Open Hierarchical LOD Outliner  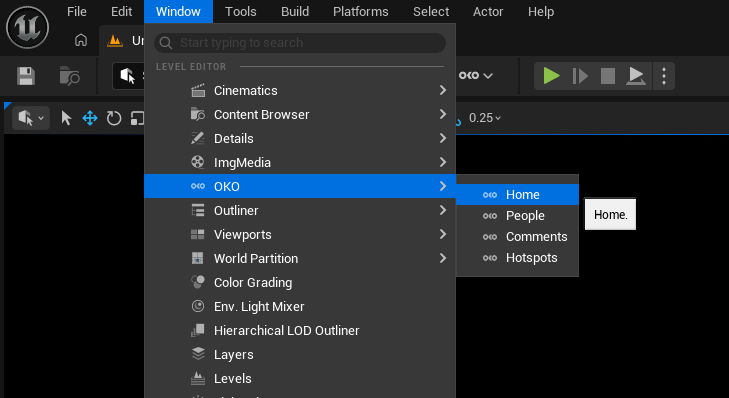(300, 330)
